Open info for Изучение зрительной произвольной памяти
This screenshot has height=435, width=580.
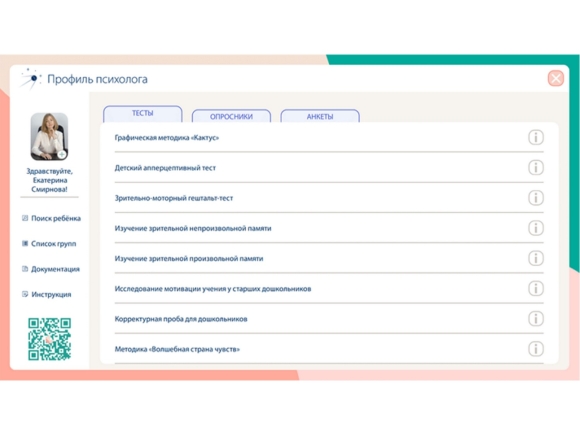(535, 258)
